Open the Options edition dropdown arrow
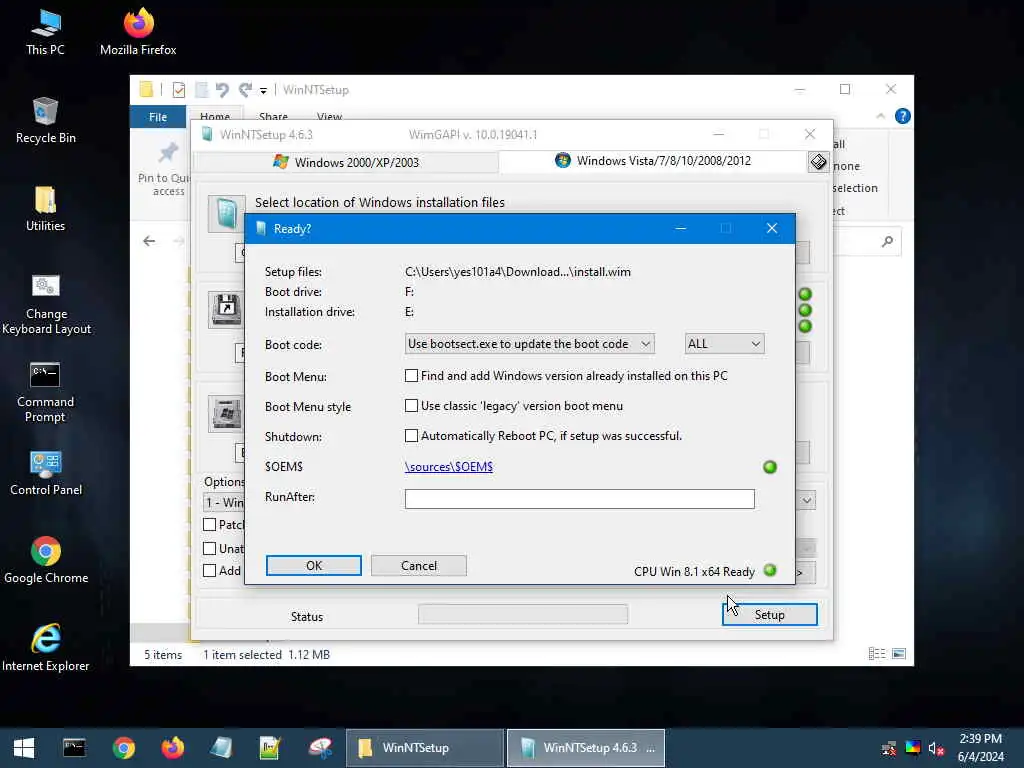The width and height of the screenshot is (1024, 768). pyautogui.click(x=807, y=500)
